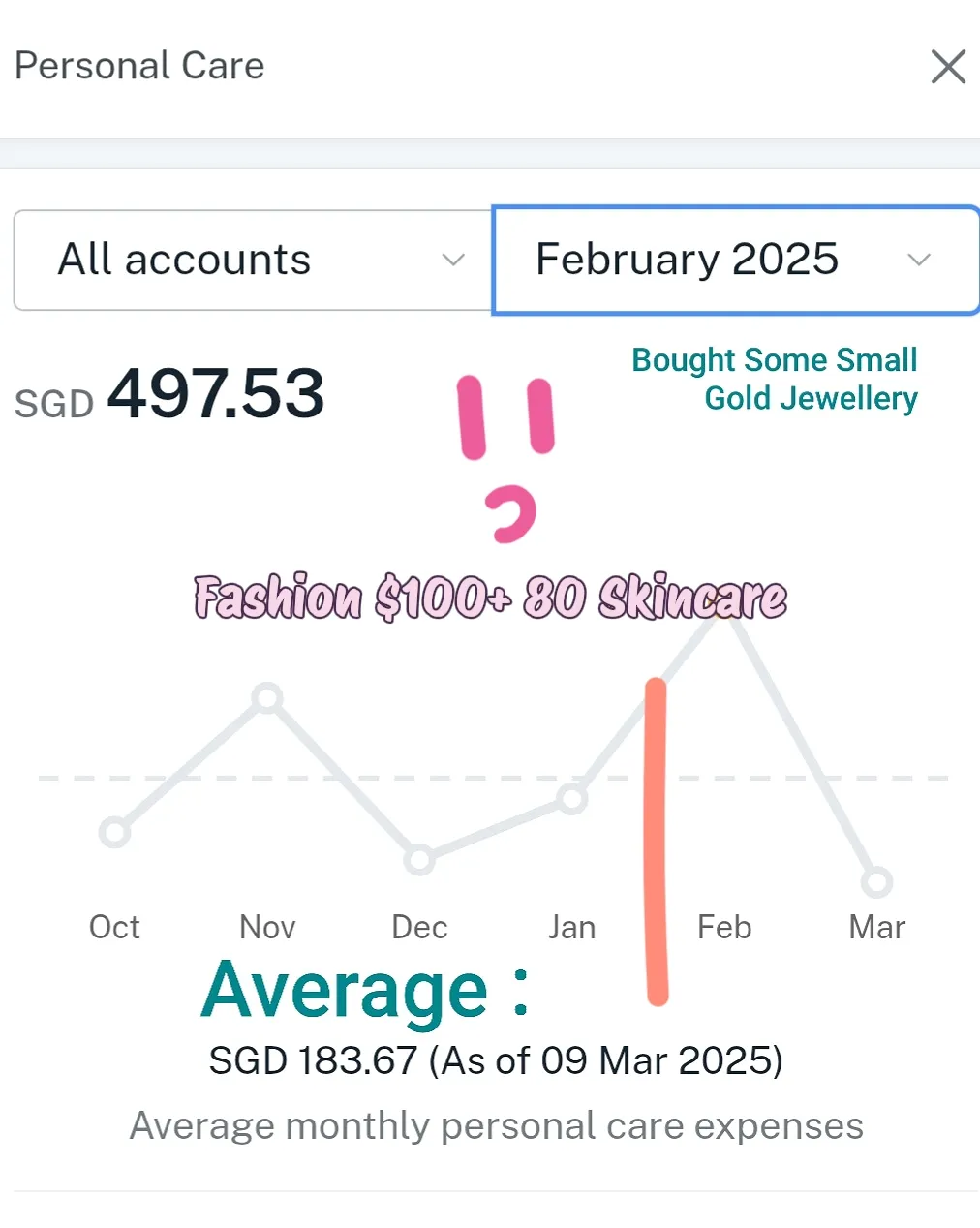Click the Oct month label
The image size is (980, 1228).
[x=114, y=927]
